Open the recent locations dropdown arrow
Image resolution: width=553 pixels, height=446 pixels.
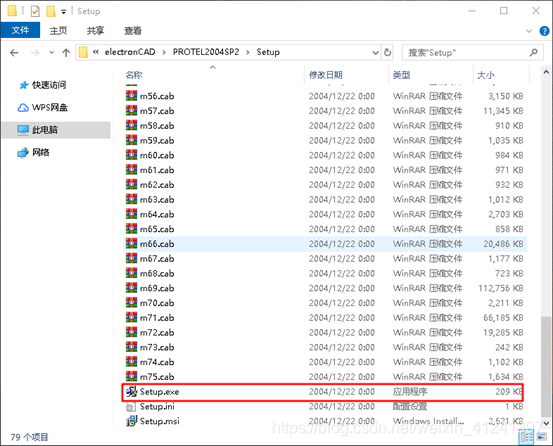tap(51, 53)
